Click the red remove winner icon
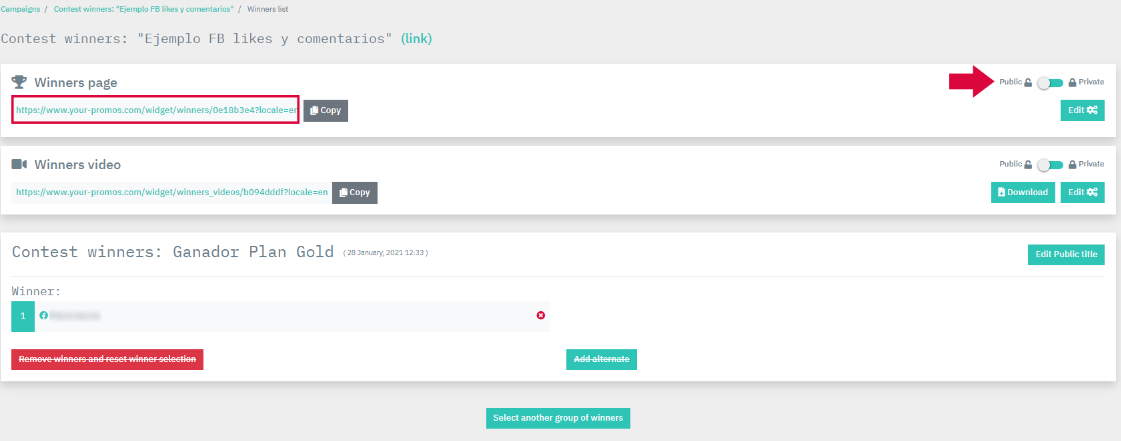This screenshot has height=441, width=1121. tap(541, 316)
